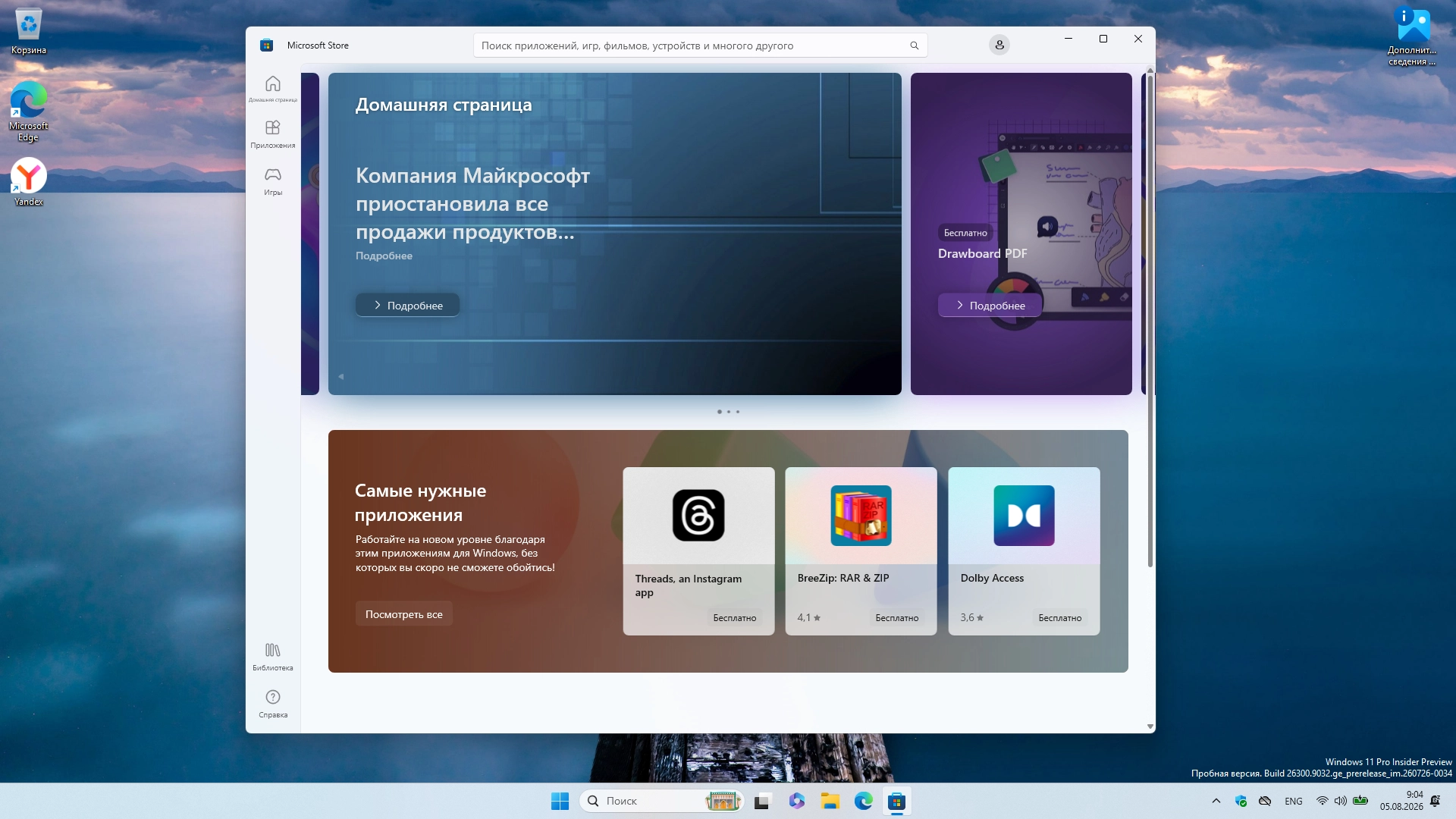Viewport: 1456px width, 819px height.
Task: Click the previous-slide arrow on hero banner
Action: pyautogui.click(x=341, y=376)
